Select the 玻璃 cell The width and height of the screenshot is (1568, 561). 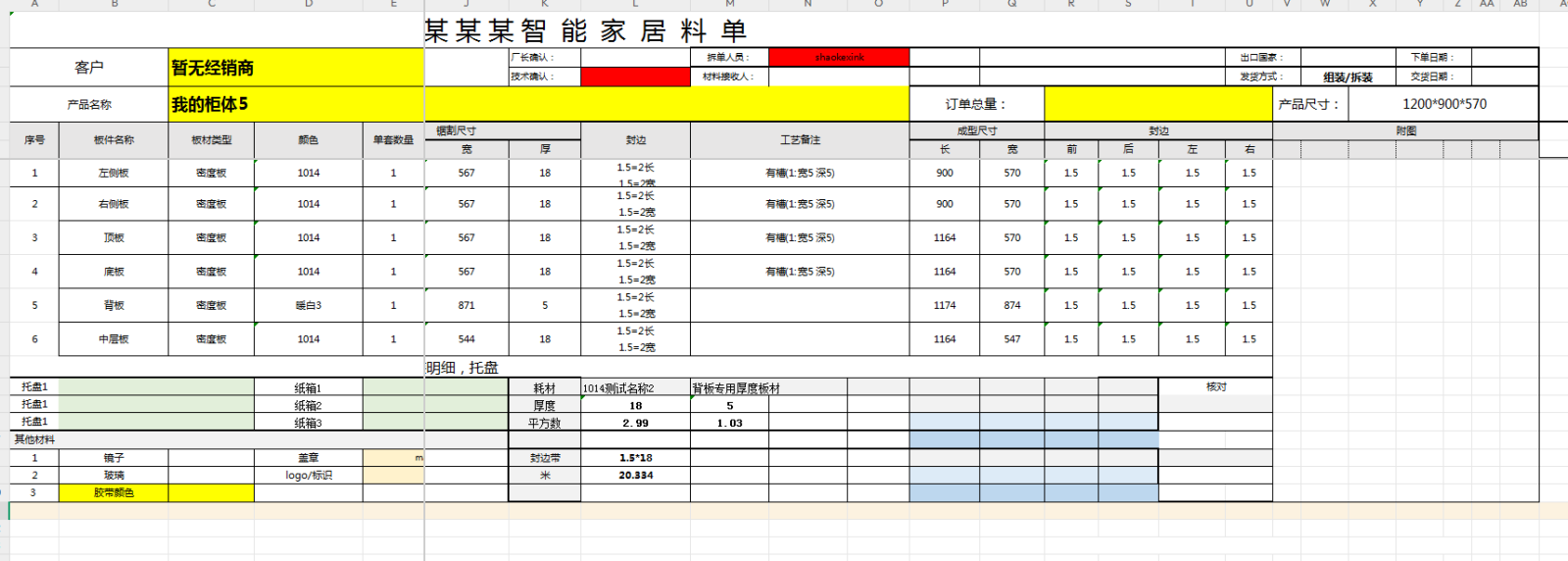(x=114, y=475)
